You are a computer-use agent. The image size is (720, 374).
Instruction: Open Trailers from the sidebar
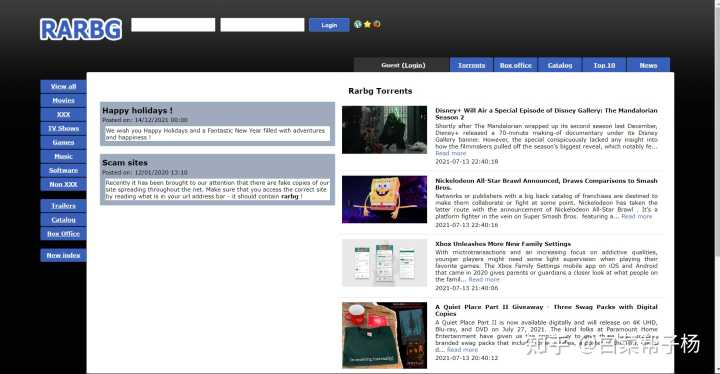63,206
